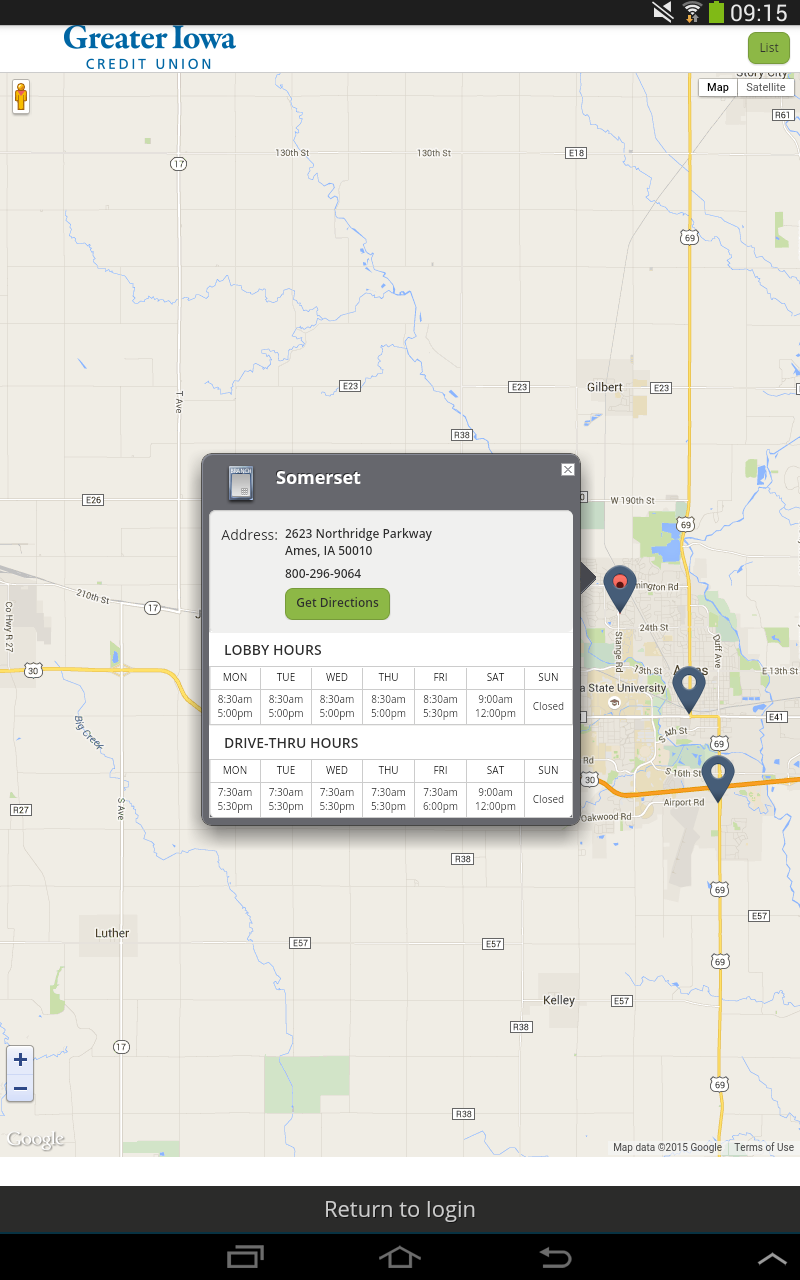
Task: Pick up the Street View pegman
Action: coord(21,97)
